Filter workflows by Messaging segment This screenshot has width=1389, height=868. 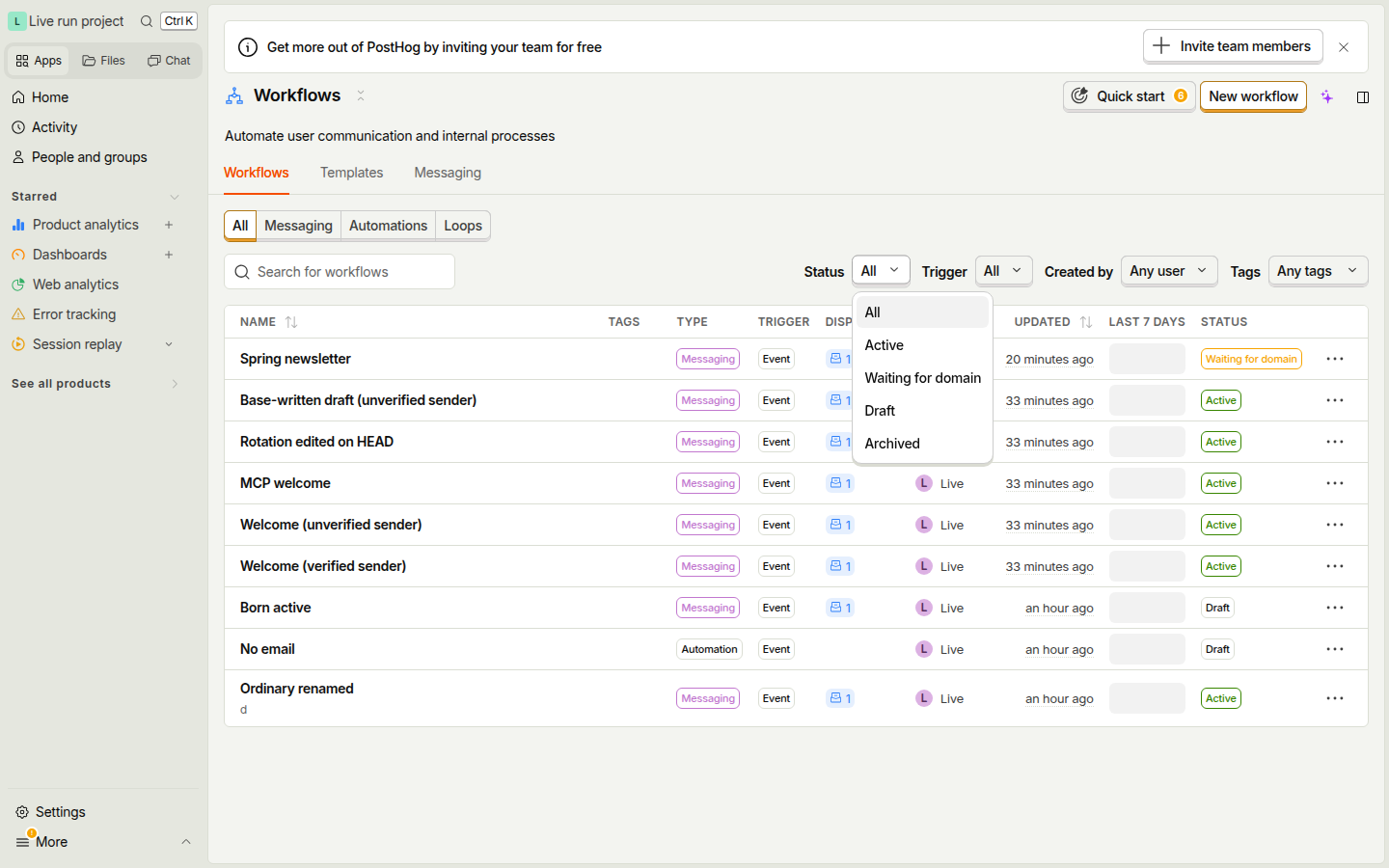298,226
